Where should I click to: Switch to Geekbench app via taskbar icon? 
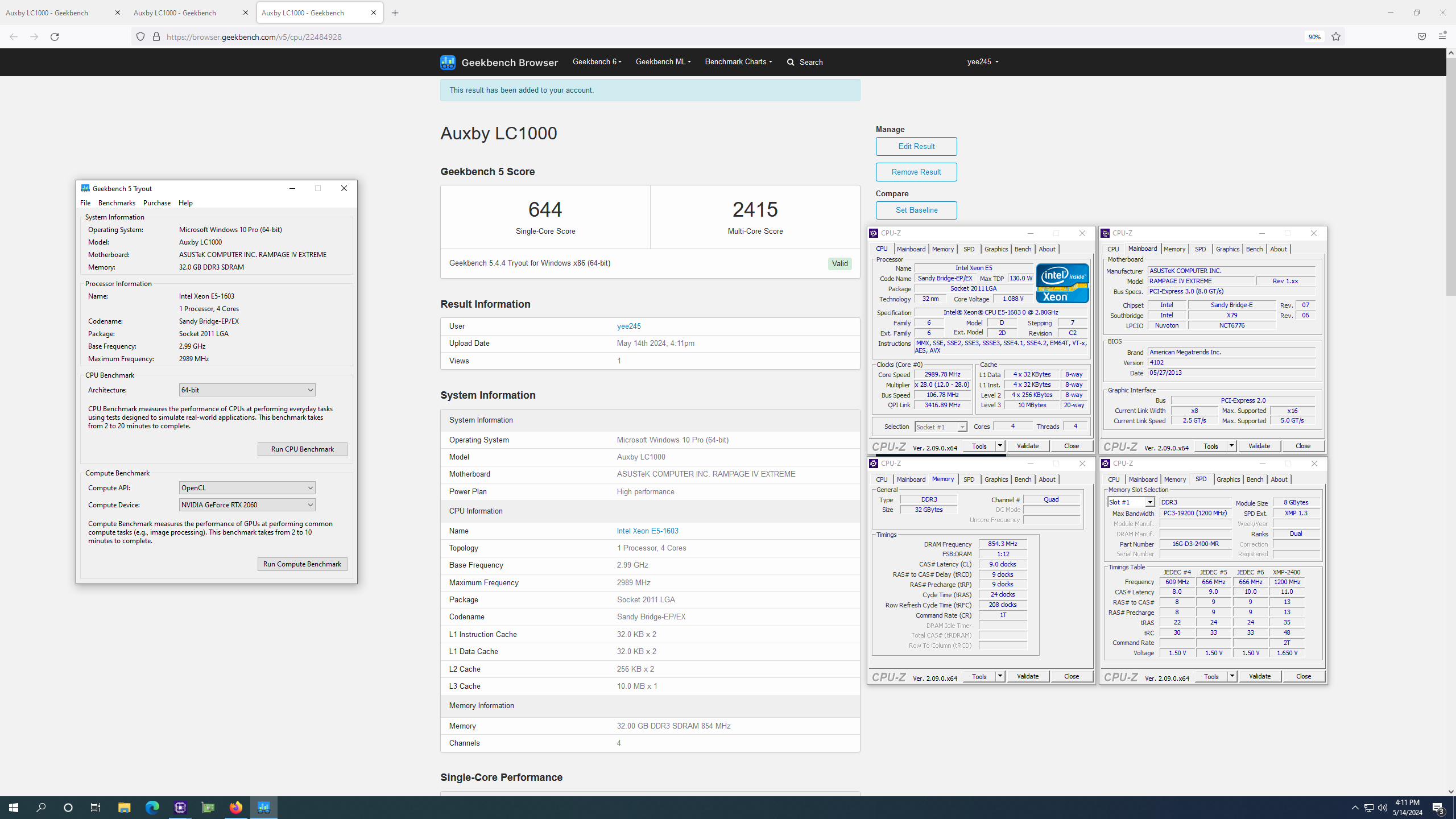[263, 808]
